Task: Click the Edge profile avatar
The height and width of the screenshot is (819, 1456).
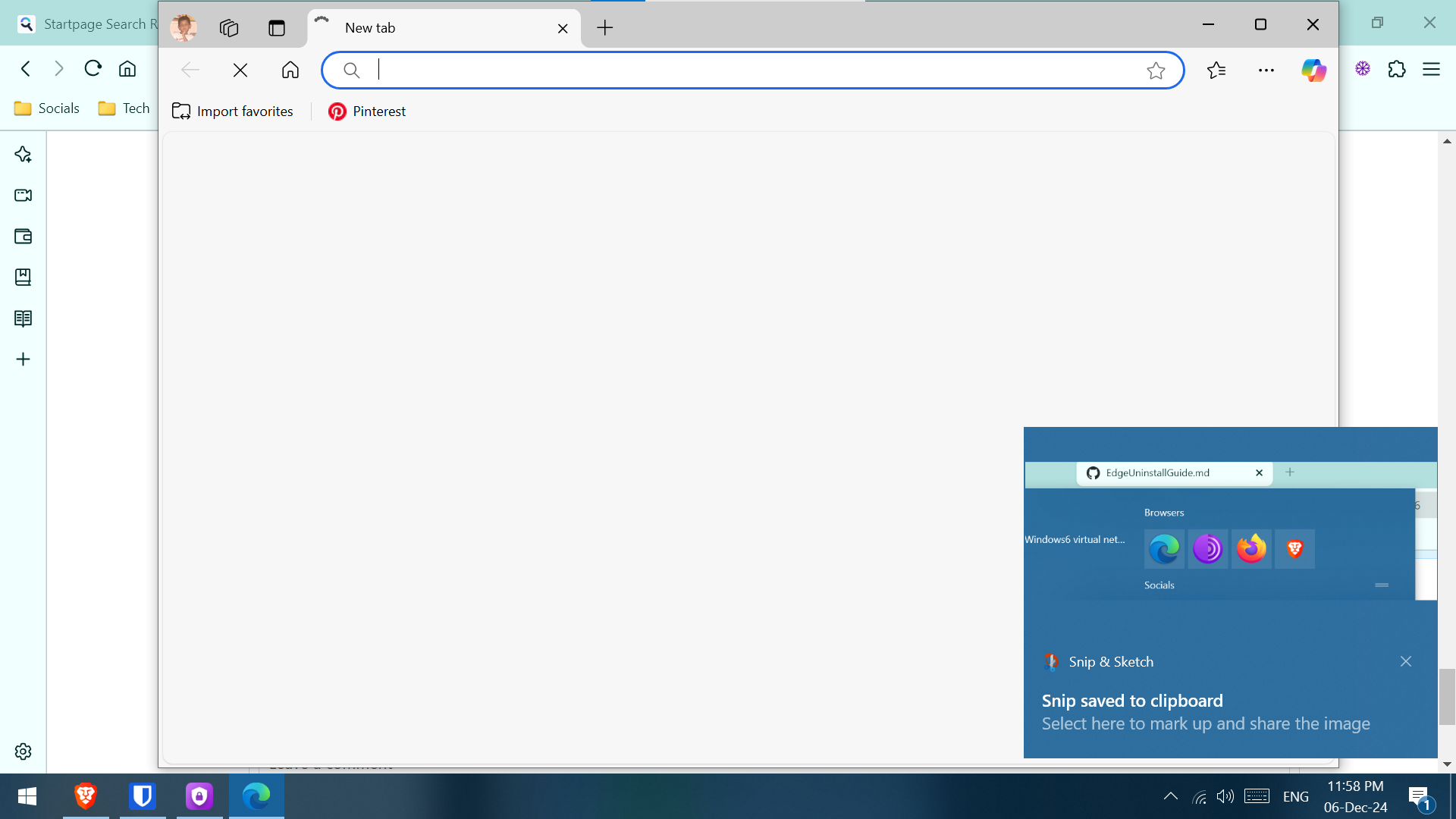Action: click(x=184, y=28)
